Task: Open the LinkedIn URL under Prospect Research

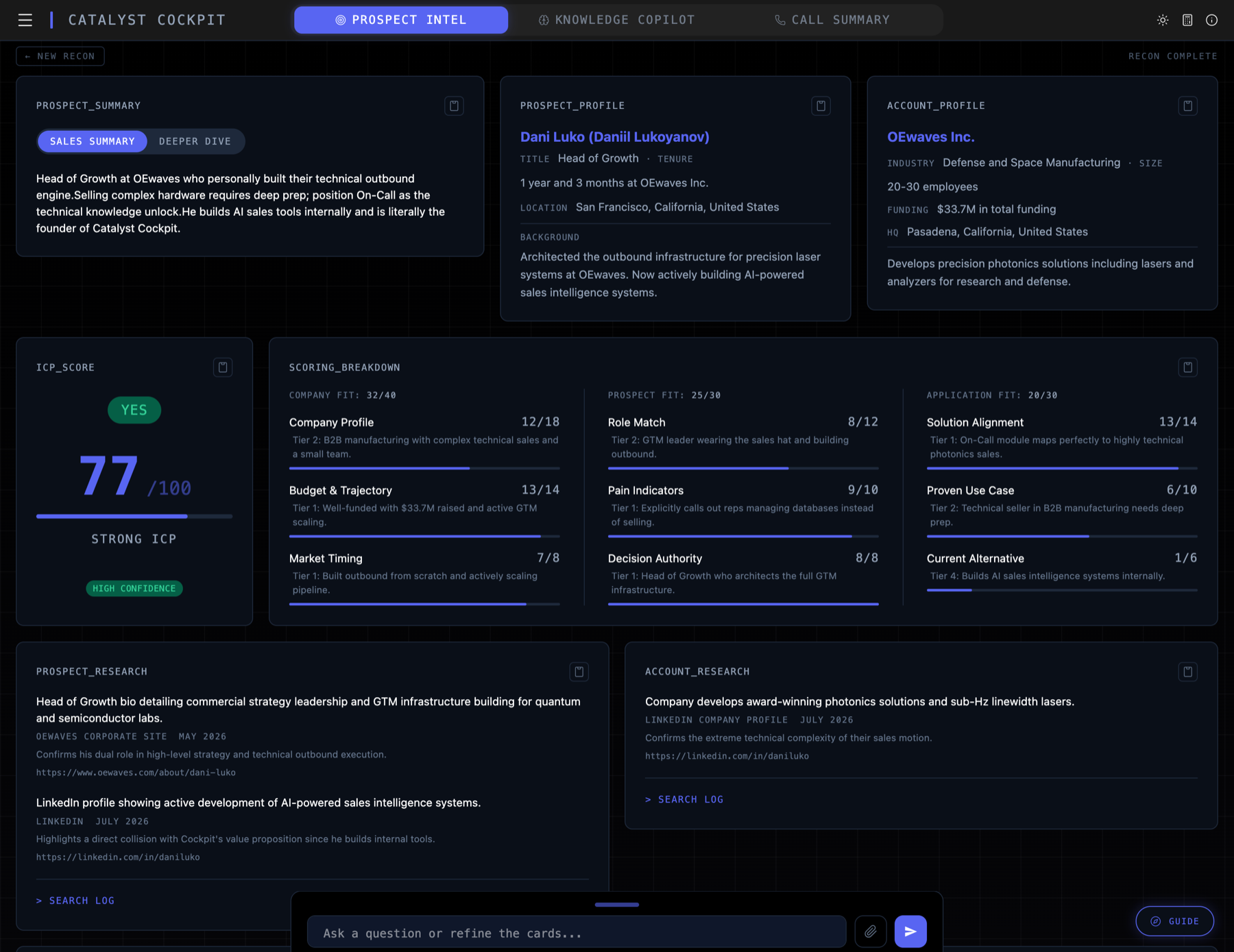Action: (x=118, y=857)
